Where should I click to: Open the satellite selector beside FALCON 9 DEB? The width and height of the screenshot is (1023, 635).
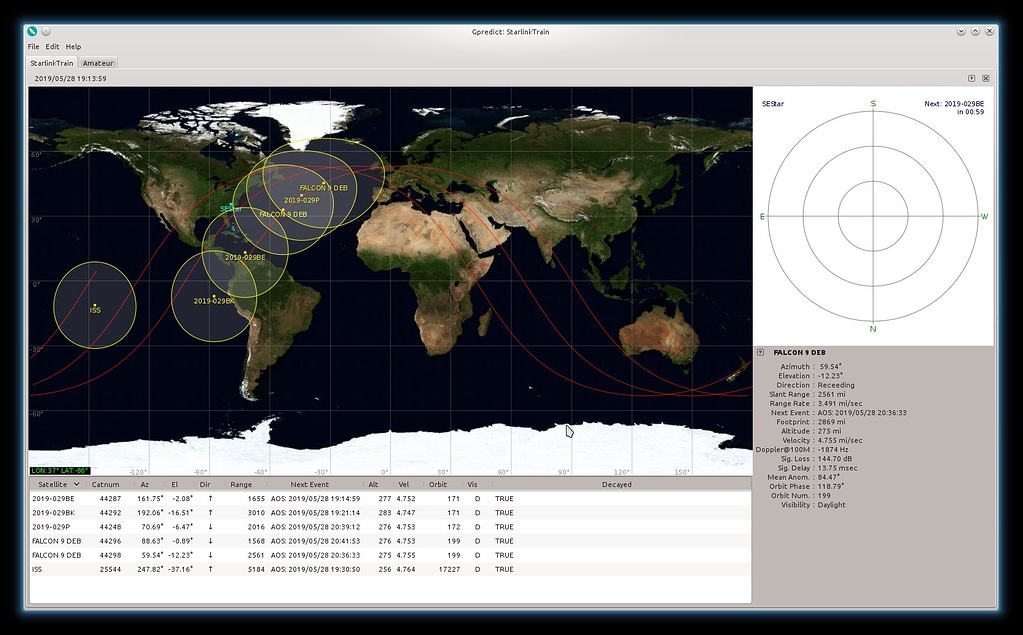(763, 352)
